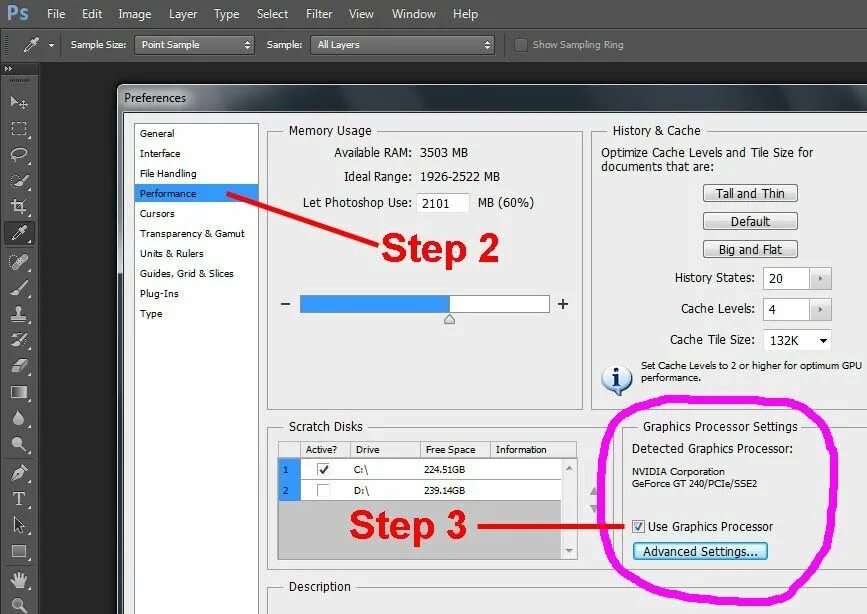Select the Healing Brush tool
Screen dimensions: 867x614
click(19, 262)
